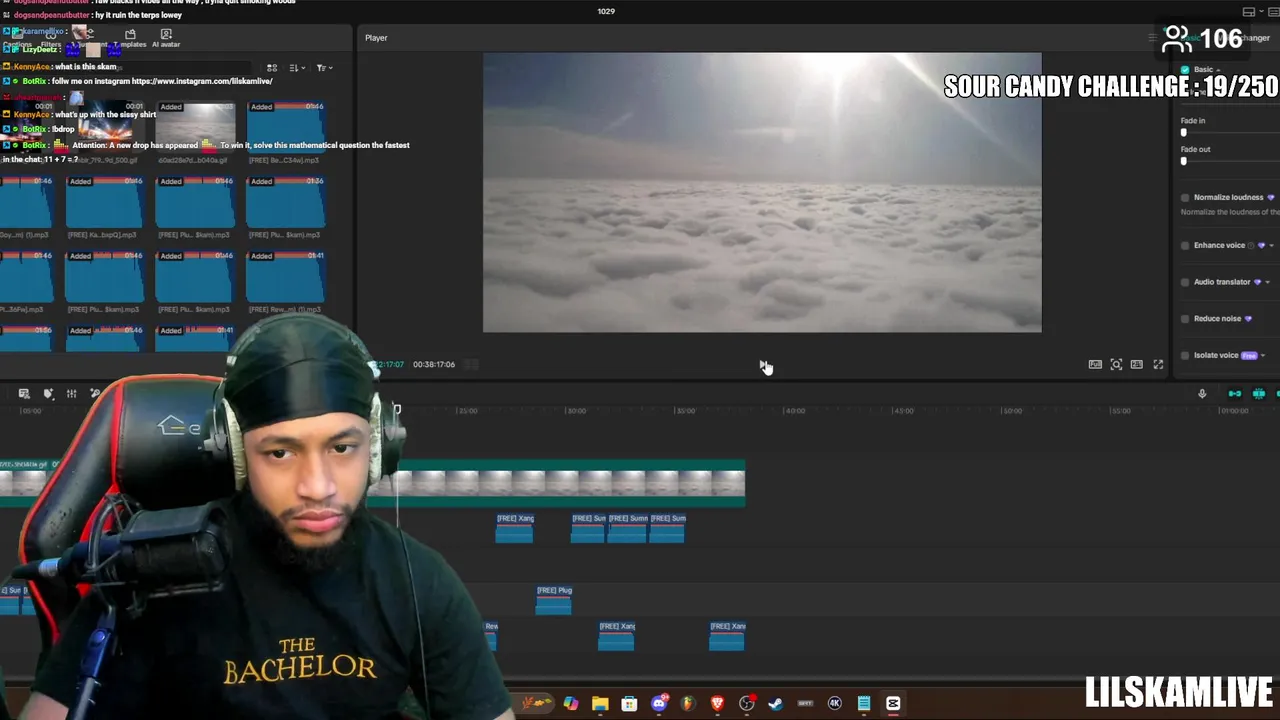Open FL Studio from the taskbar
The width and height of the screenshot is (1280, 720).
pyautogui.click(x=687, y=704)
